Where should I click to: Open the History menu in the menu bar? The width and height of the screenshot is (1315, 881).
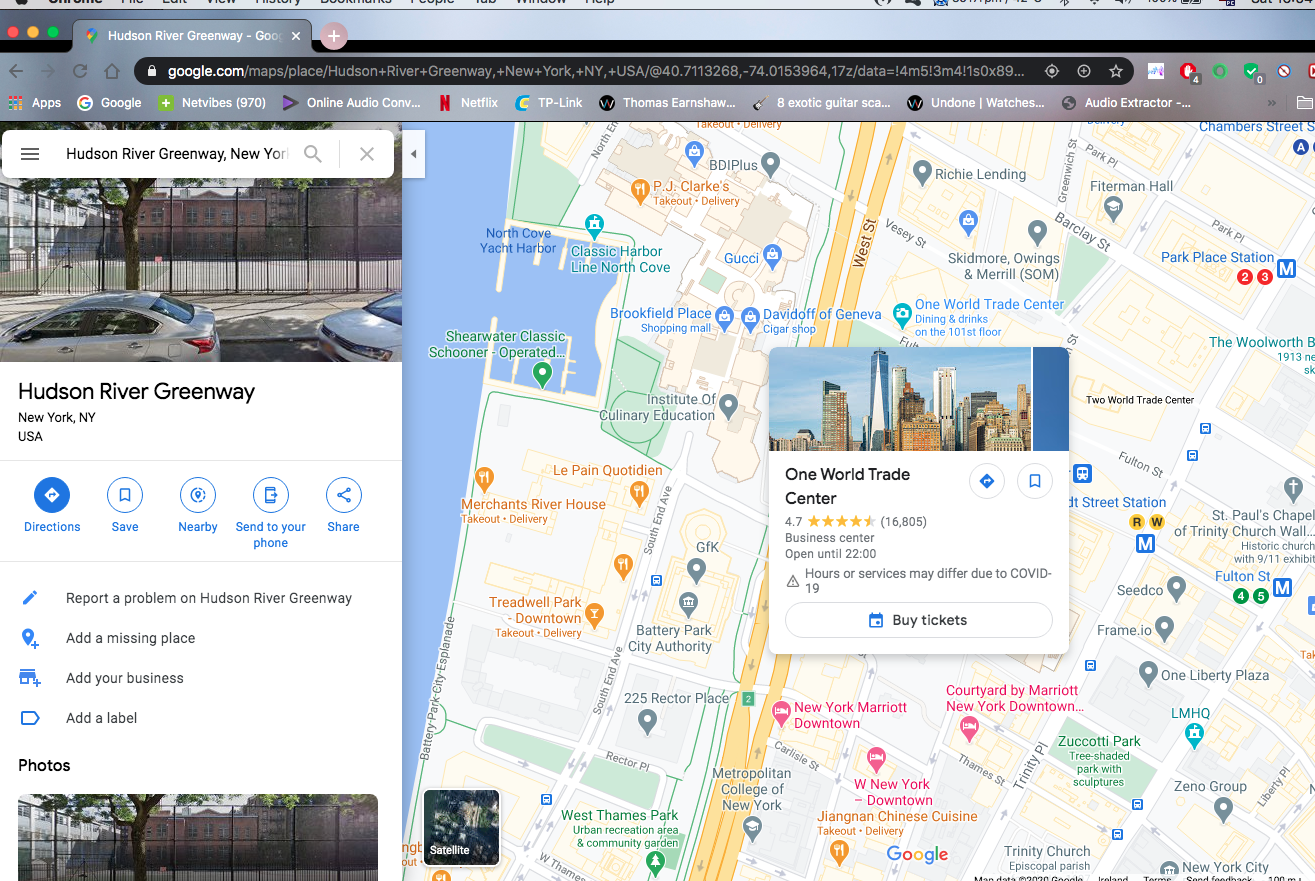coord(278,3)
